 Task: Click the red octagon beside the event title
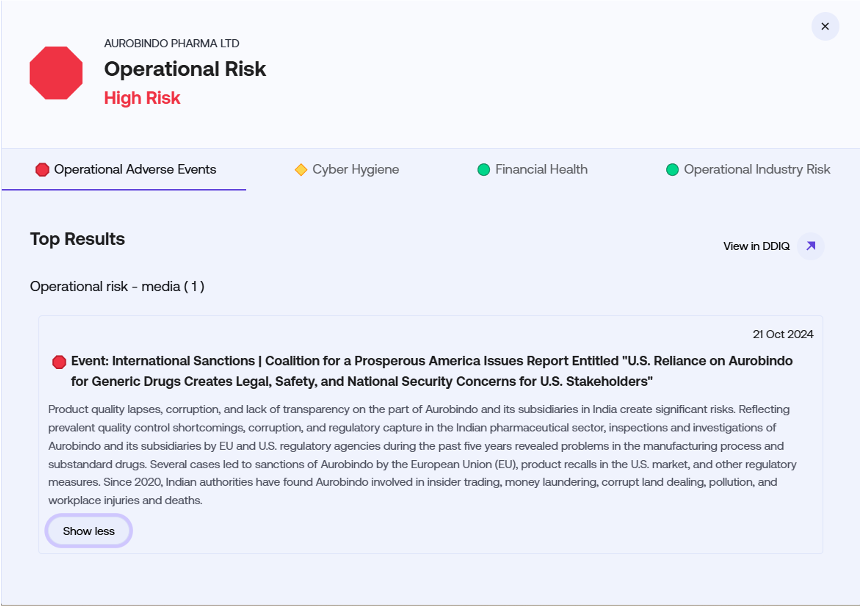(x=59, y=362)
